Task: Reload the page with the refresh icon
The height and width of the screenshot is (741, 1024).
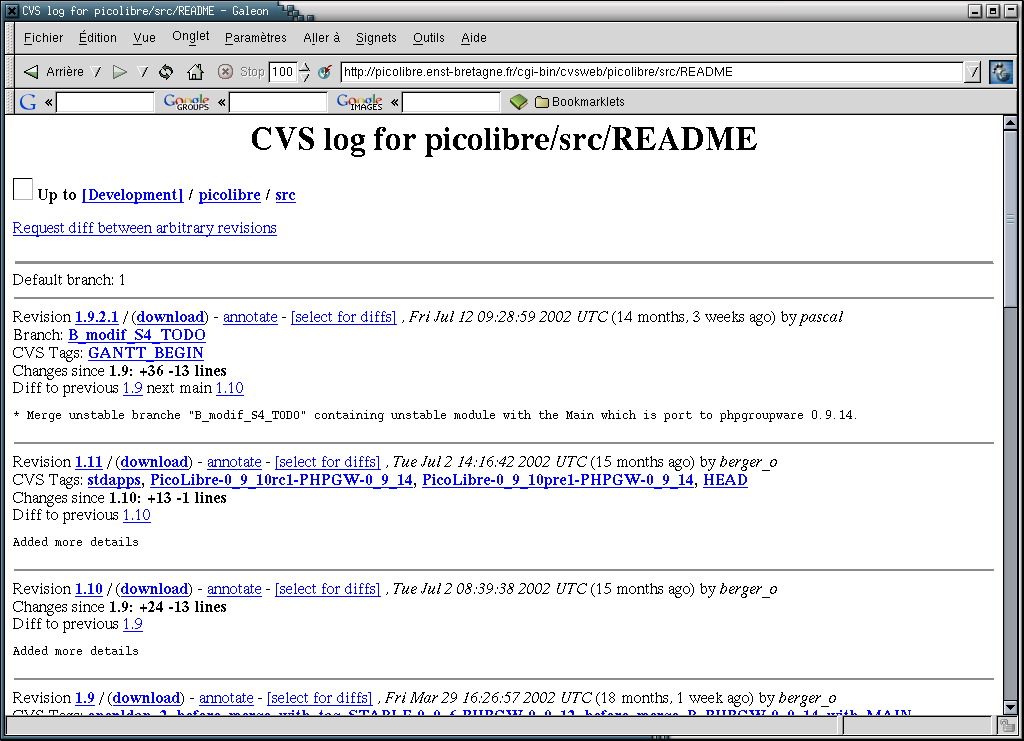Action: pyautogui.click(x=166, y=72)
